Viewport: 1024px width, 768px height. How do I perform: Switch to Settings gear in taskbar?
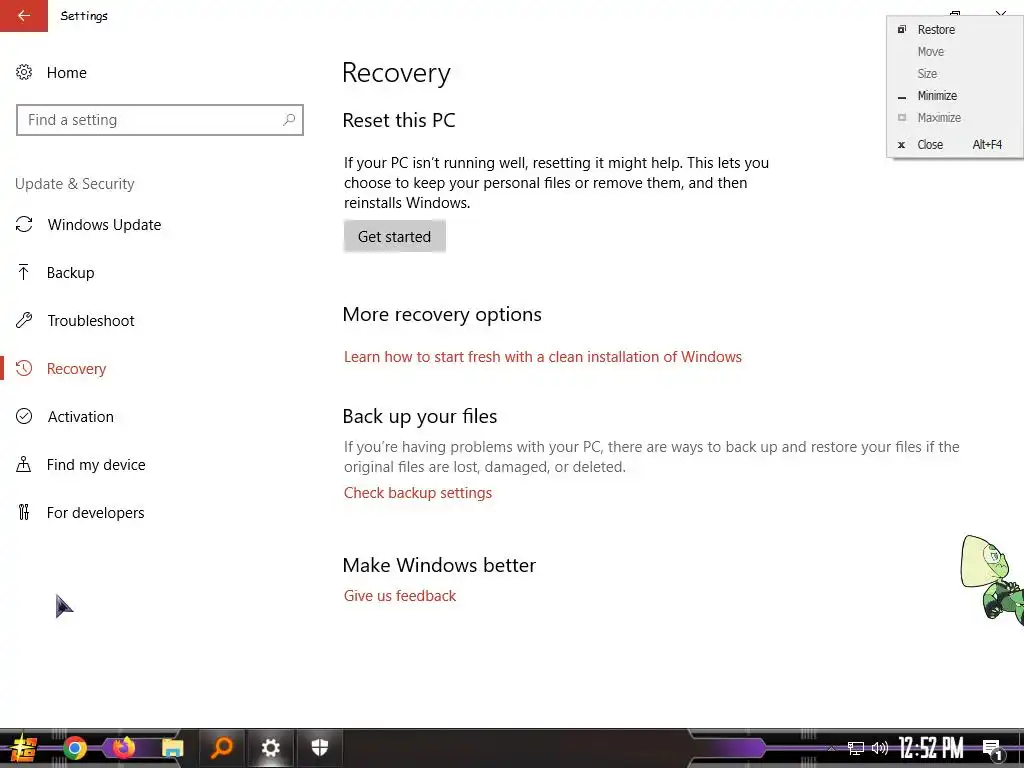pos(270,748)
